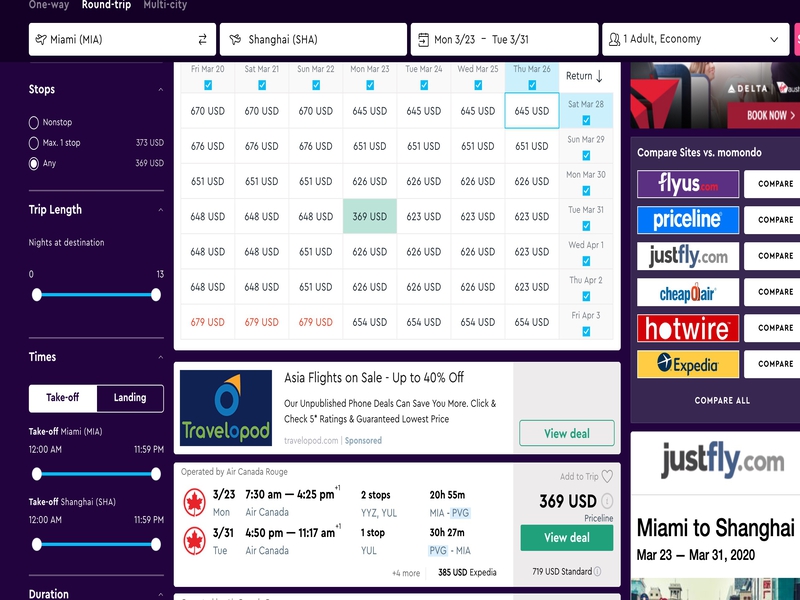Expand the Duration filter section chevron
The image size is (800, 600).
pos(161,594)
